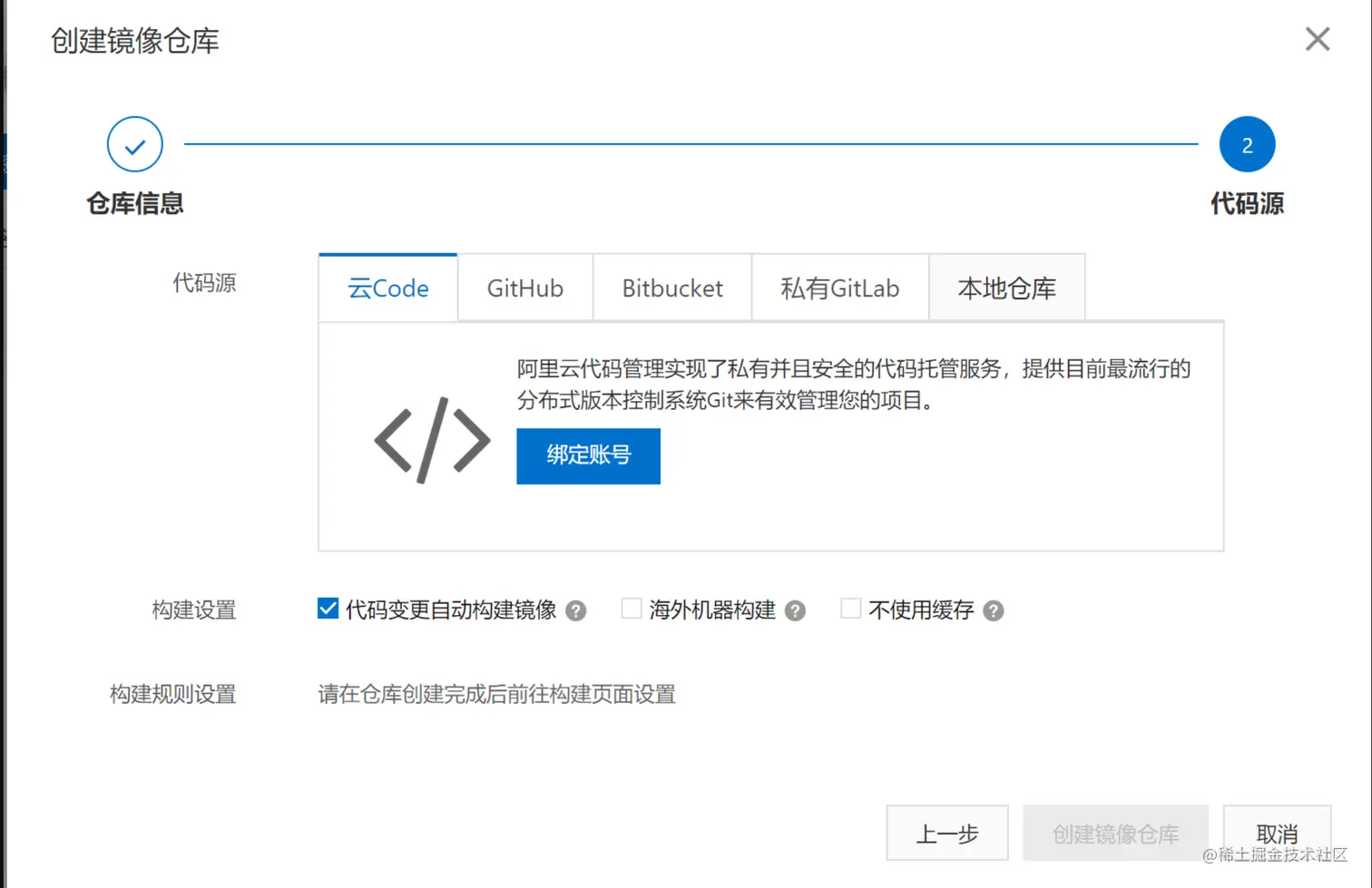Open the 私有GitLab tab

coord(840,288)
